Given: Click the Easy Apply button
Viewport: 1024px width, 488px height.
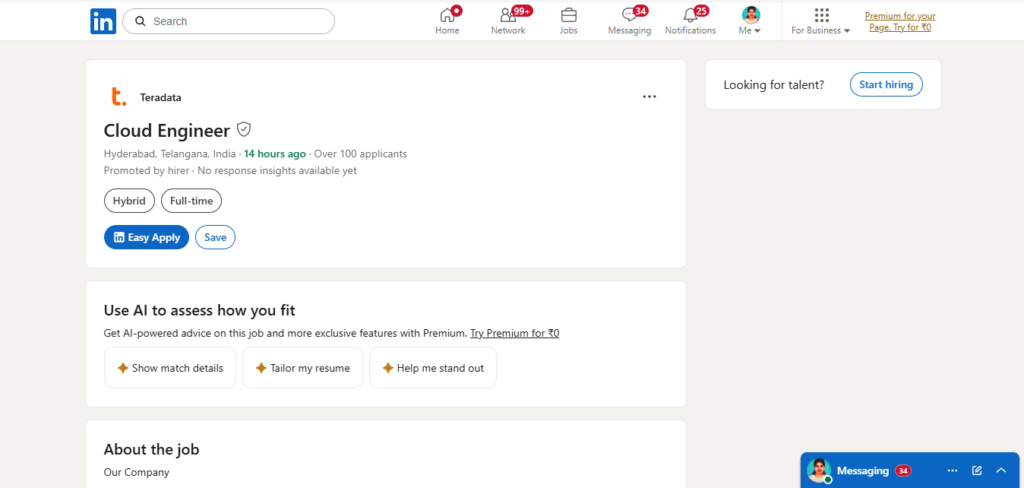Looking at the screenshot, I should pos(146,237).
